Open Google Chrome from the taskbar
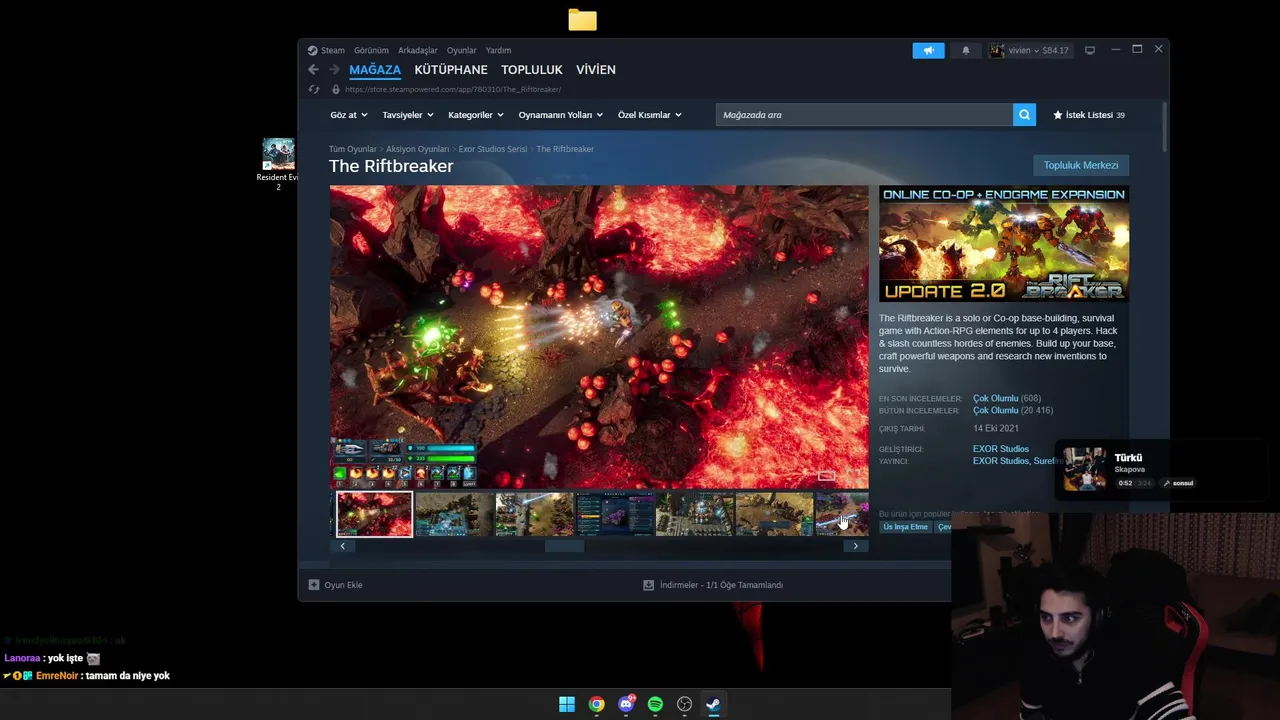This screenshot has width=1280, height=720. click(x=596, y=704)
